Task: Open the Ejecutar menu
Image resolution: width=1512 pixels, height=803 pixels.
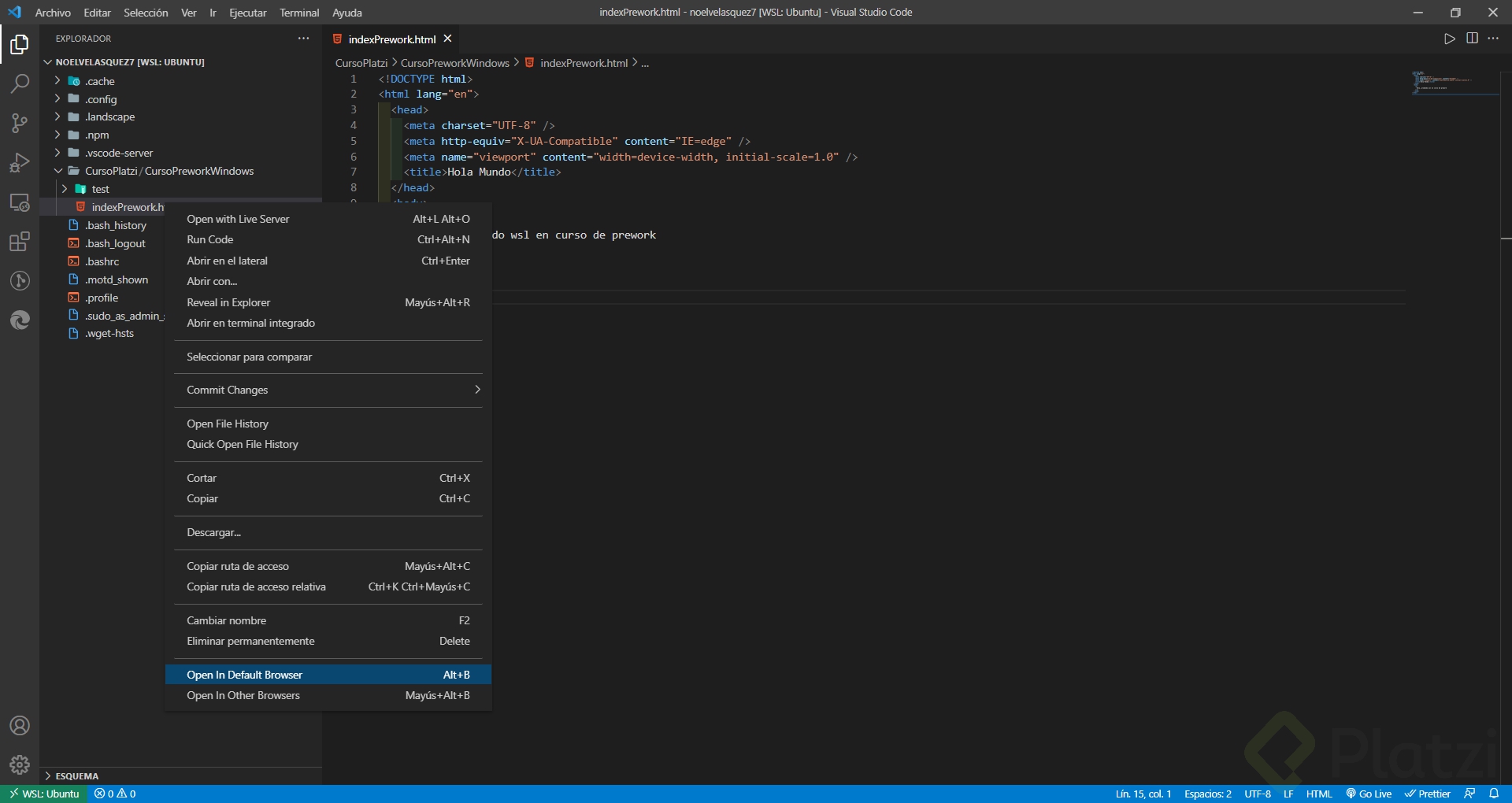Action: [247, 13]
